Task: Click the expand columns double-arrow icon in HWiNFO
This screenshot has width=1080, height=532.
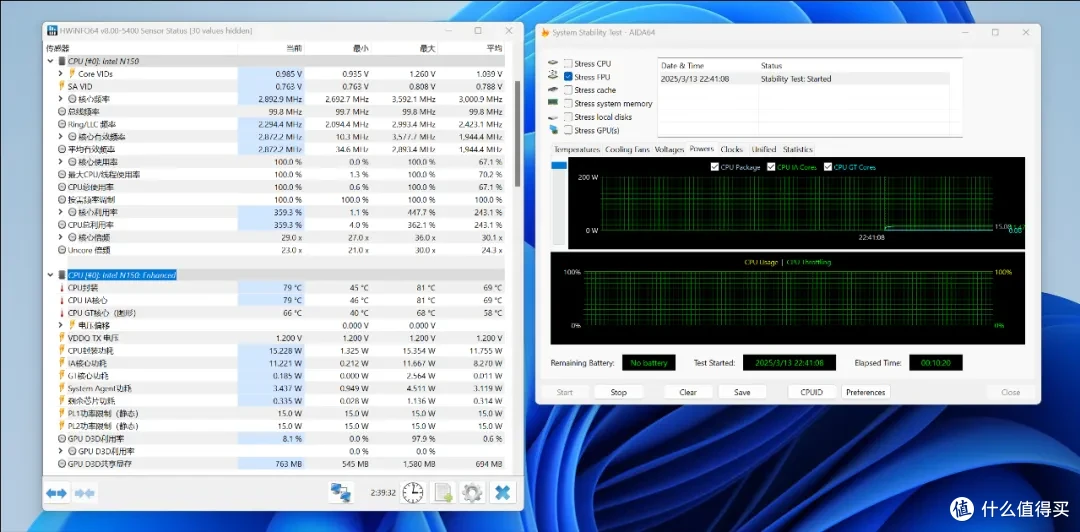Action: tap(56, 493)
